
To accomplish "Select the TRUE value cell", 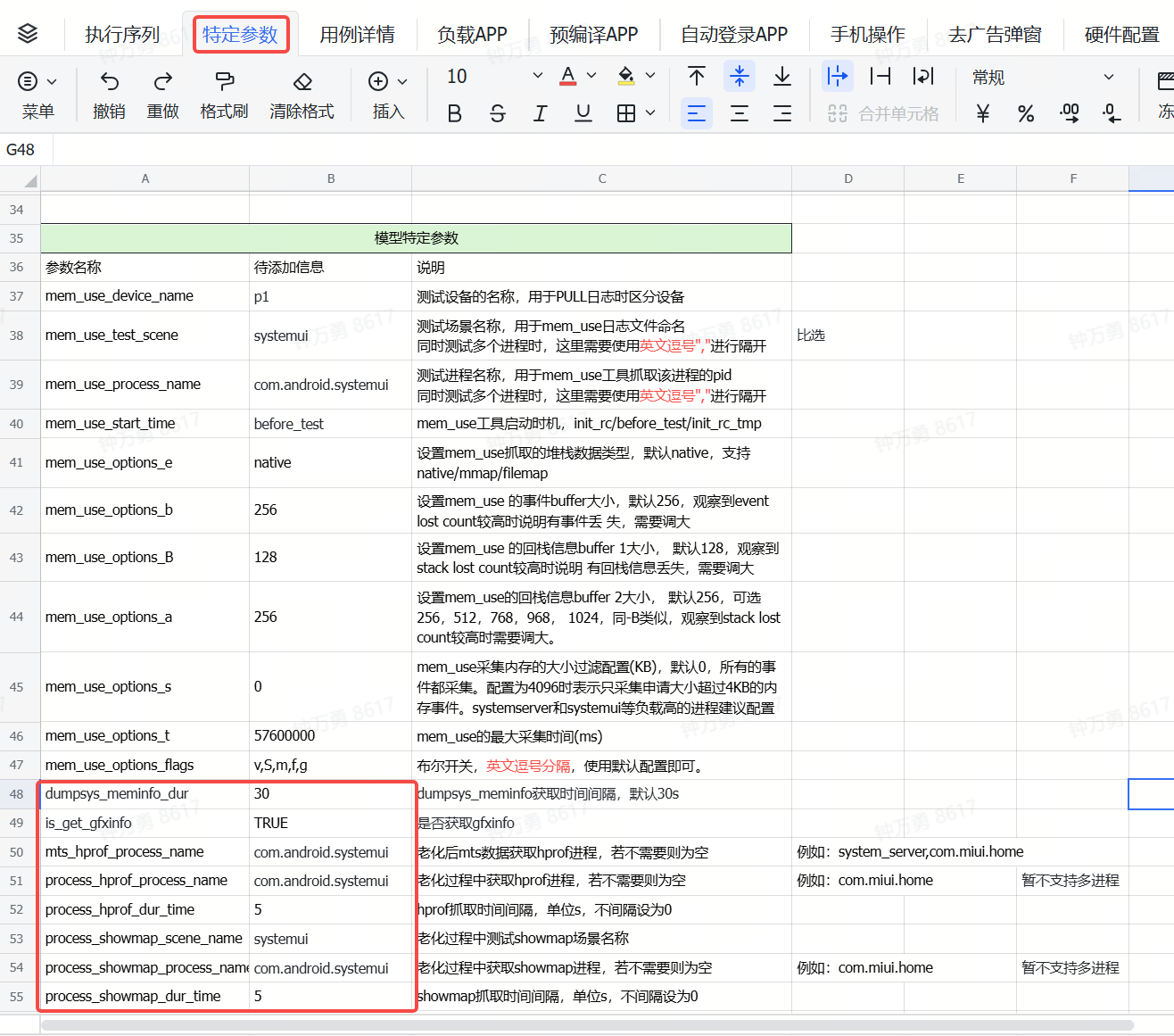I will [x=331, y=823].
